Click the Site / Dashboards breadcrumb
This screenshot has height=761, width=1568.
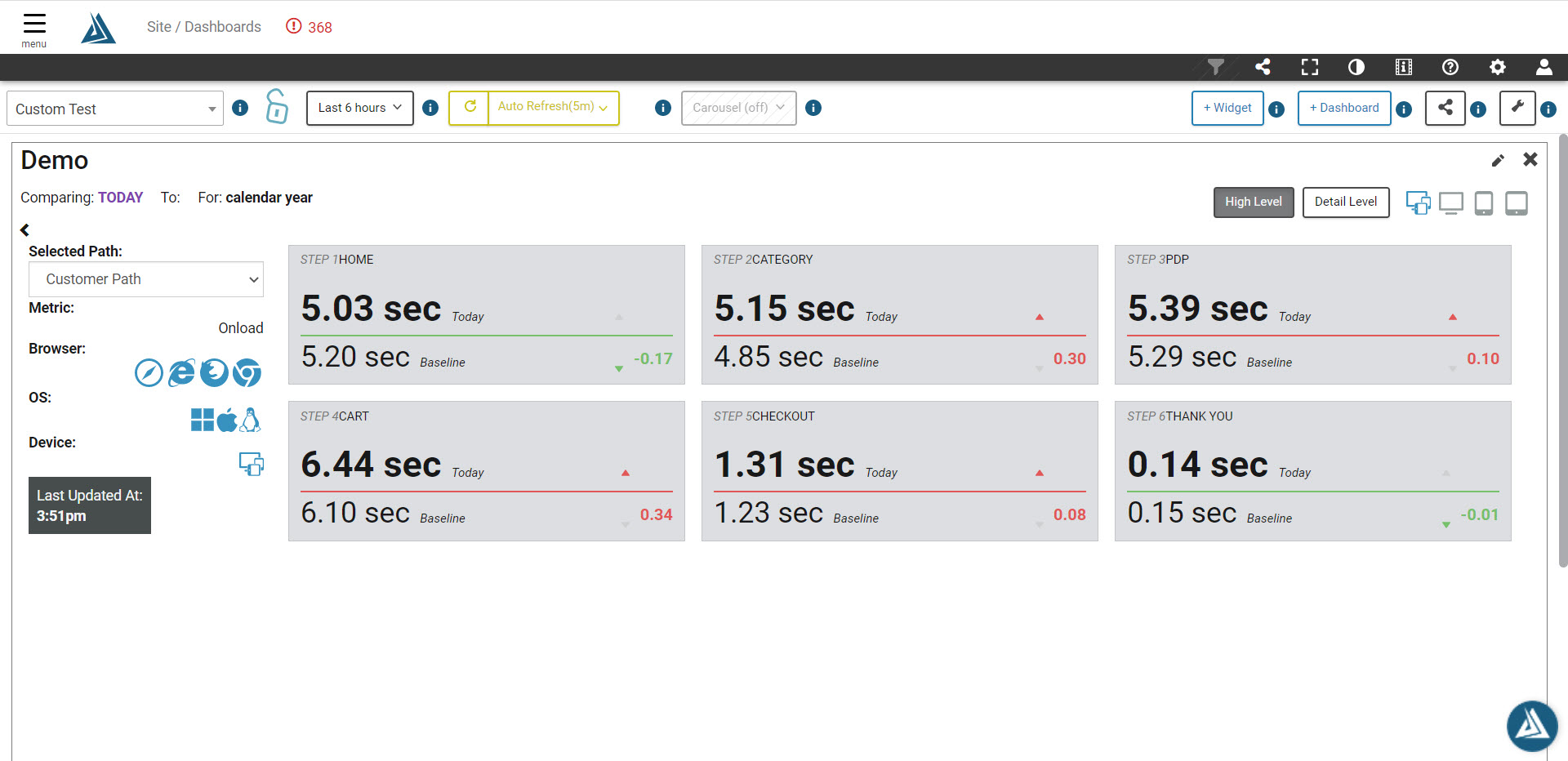(x=204, y=27)
